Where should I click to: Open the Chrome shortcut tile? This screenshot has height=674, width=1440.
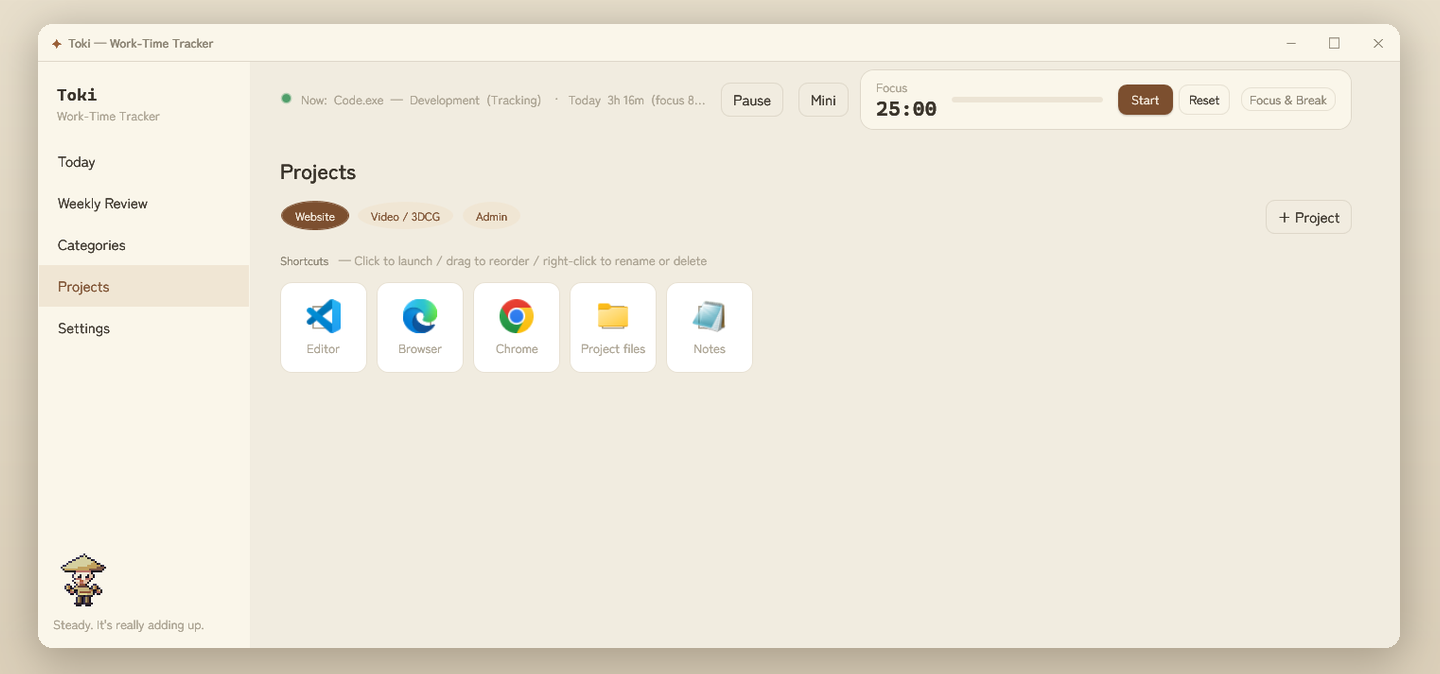[516, 327]
